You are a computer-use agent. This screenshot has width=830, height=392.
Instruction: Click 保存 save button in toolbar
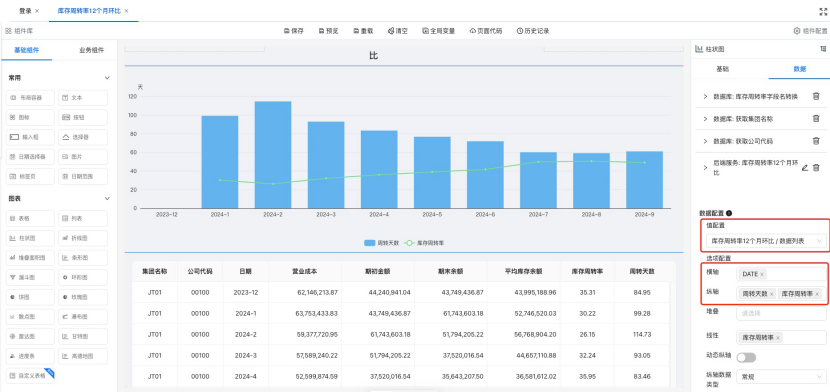click(x=294, y=31)
